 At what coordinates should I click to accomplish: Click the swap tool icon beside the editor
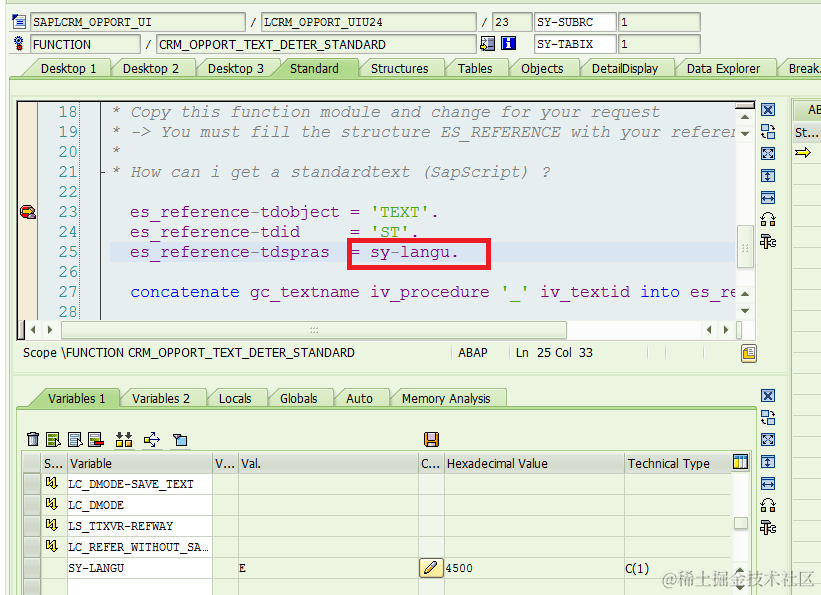[x=768, y=131]
